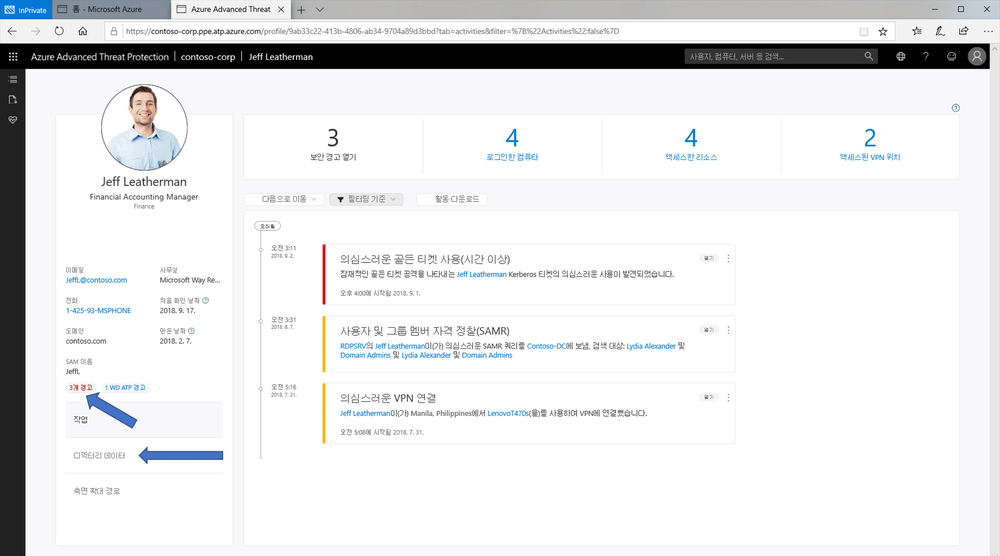Open the user account avatar icon
This screenshot has height=556, width=1000.
(x=978, y=57)
